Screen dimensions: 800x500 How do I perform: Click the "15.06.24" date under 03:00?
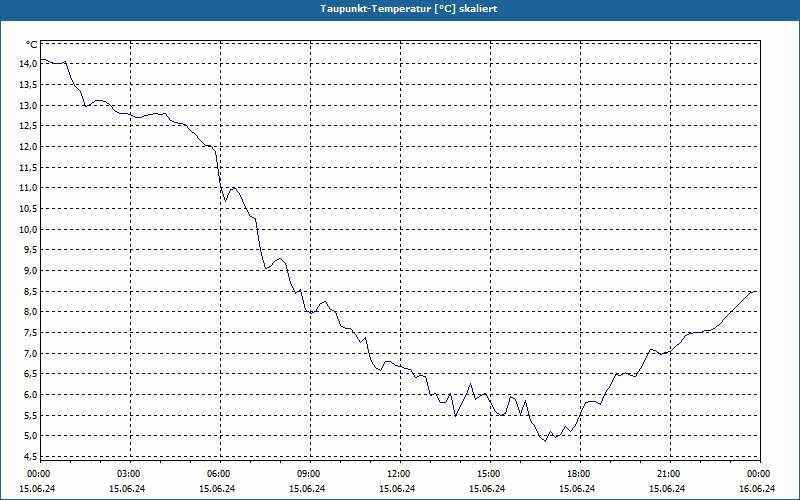[128, 488]
